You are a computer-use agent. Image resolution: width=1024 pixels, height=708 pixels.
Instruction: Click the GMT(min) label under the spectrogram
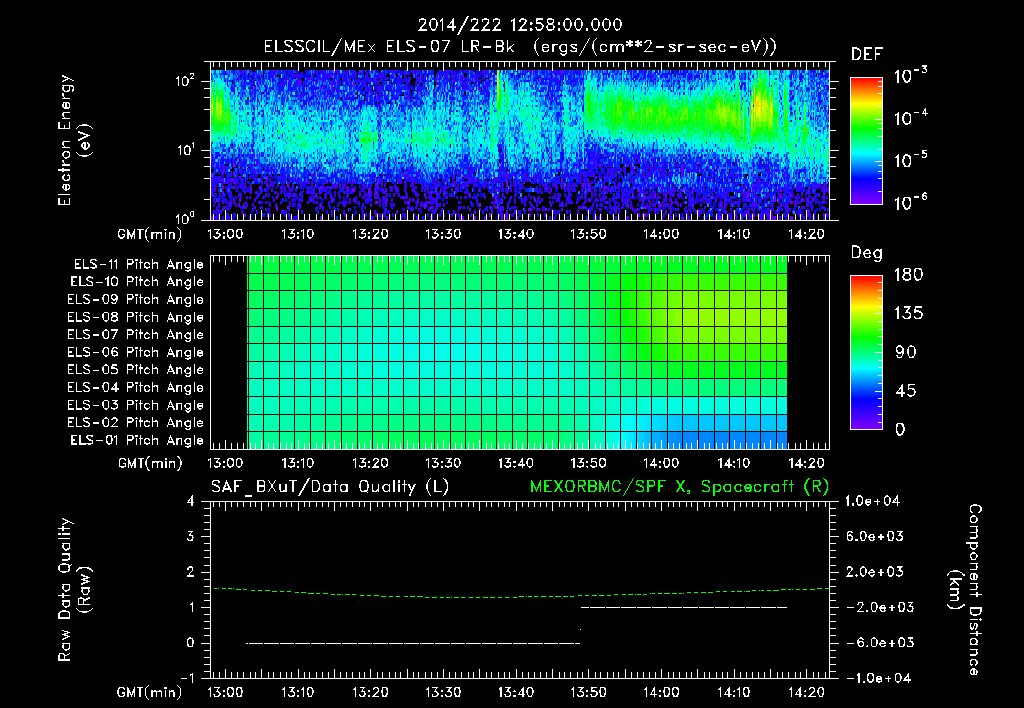point(150,234)
